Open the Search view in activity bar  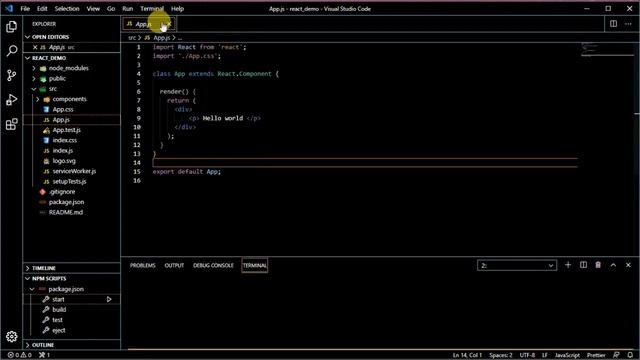(x=11, y=51)
